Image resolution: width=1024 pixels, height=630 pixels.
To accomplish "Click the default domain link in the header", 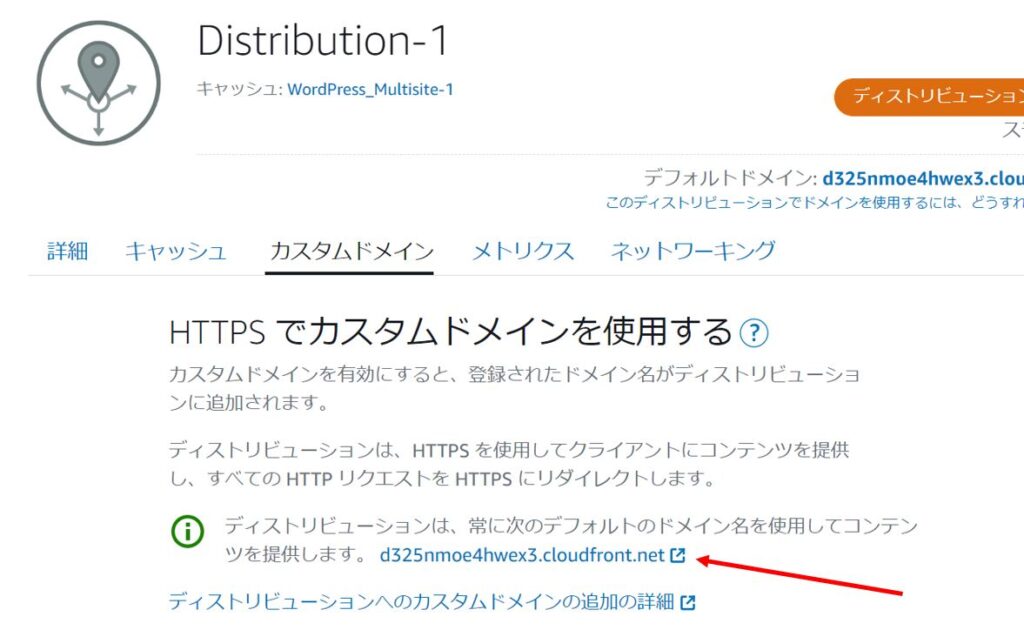I will (922, 179).
